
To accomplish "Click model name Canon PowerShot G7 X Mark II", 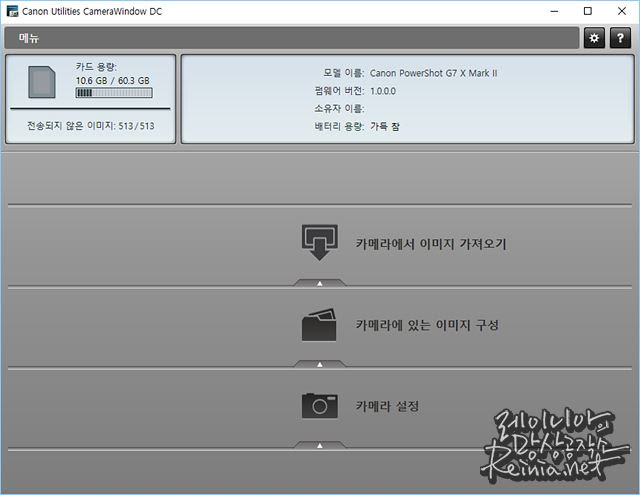I will pyautogui.click(x=433, y=73).
